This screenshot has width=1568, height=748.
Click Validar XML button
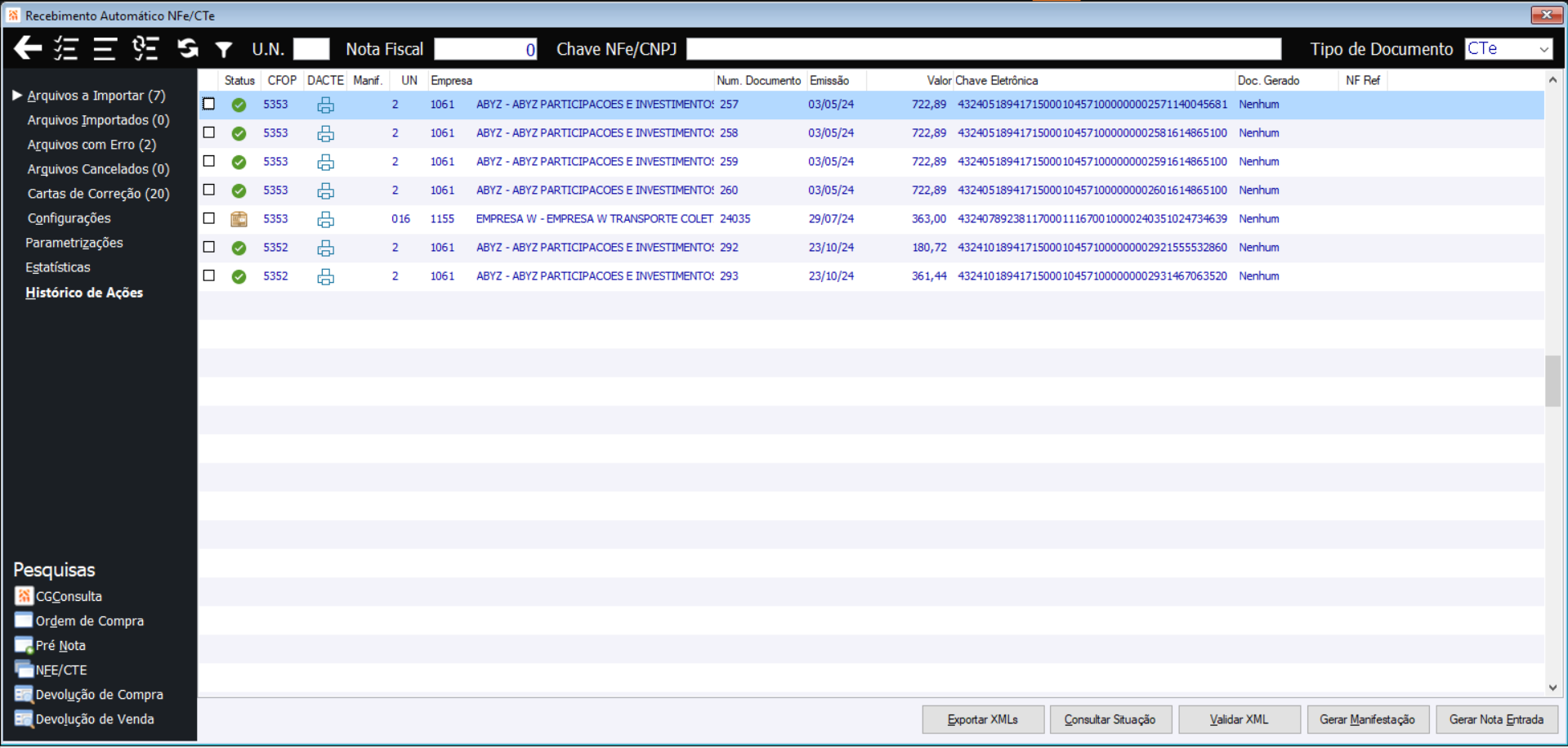pyautogui.click(x=1240, y=719)
